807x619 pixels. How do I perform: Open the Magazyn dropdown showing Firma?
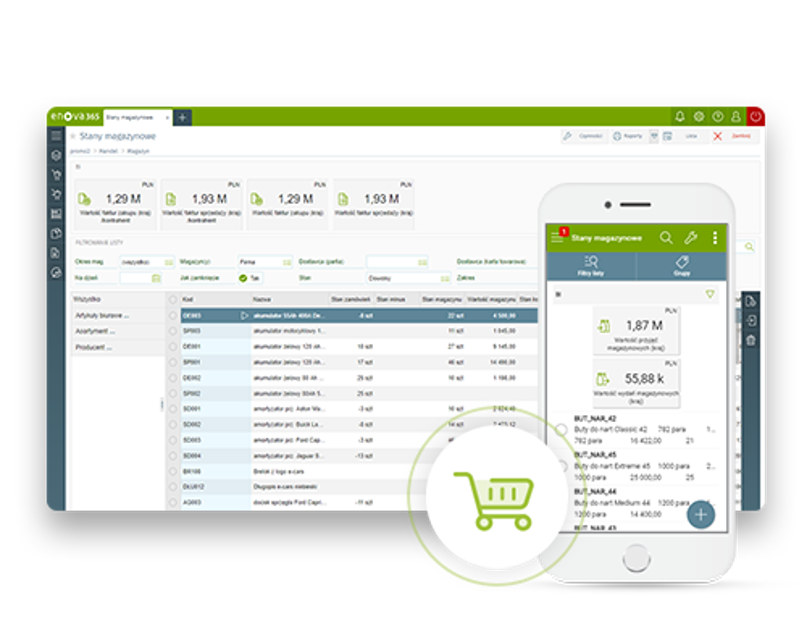tap(265, 262)
